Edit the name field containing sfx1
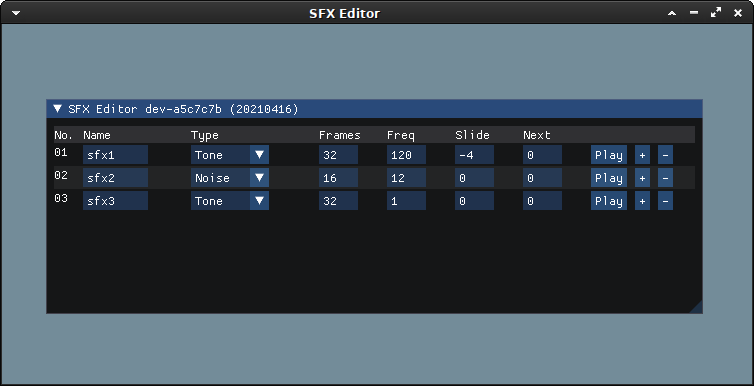 point(115,155)
